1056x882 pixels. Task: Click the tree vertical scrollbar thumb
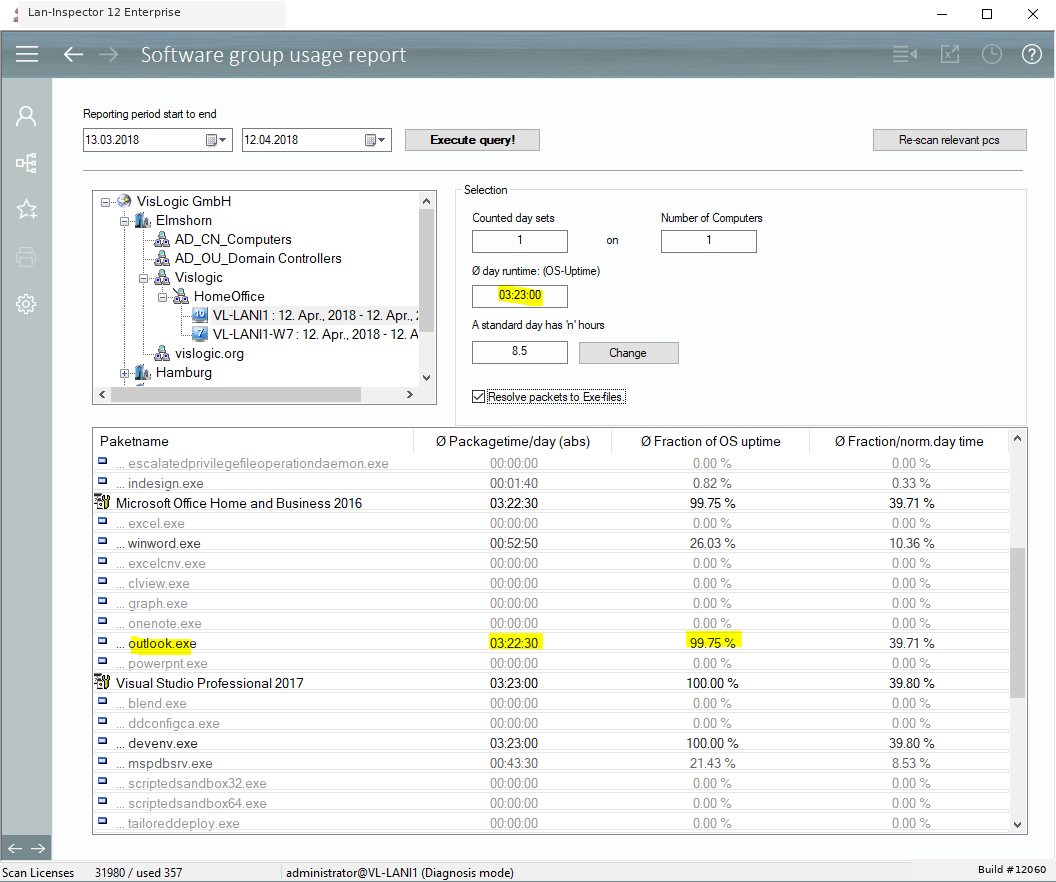click(426, 270)
